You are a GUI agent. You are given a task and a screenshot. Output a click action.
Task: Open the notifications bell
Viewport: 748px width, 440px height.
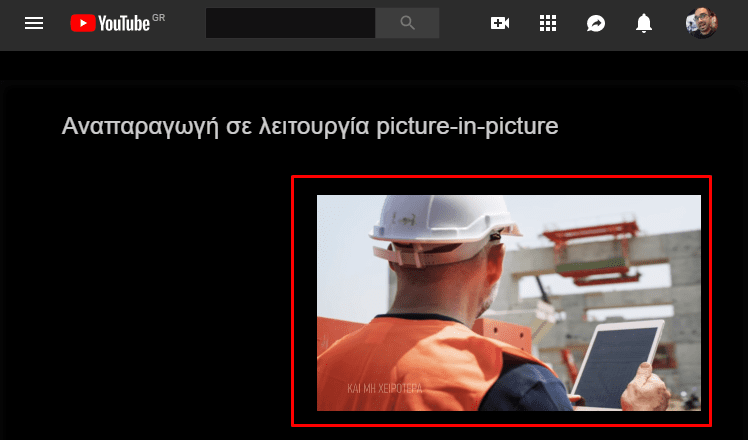coord(644,23)
